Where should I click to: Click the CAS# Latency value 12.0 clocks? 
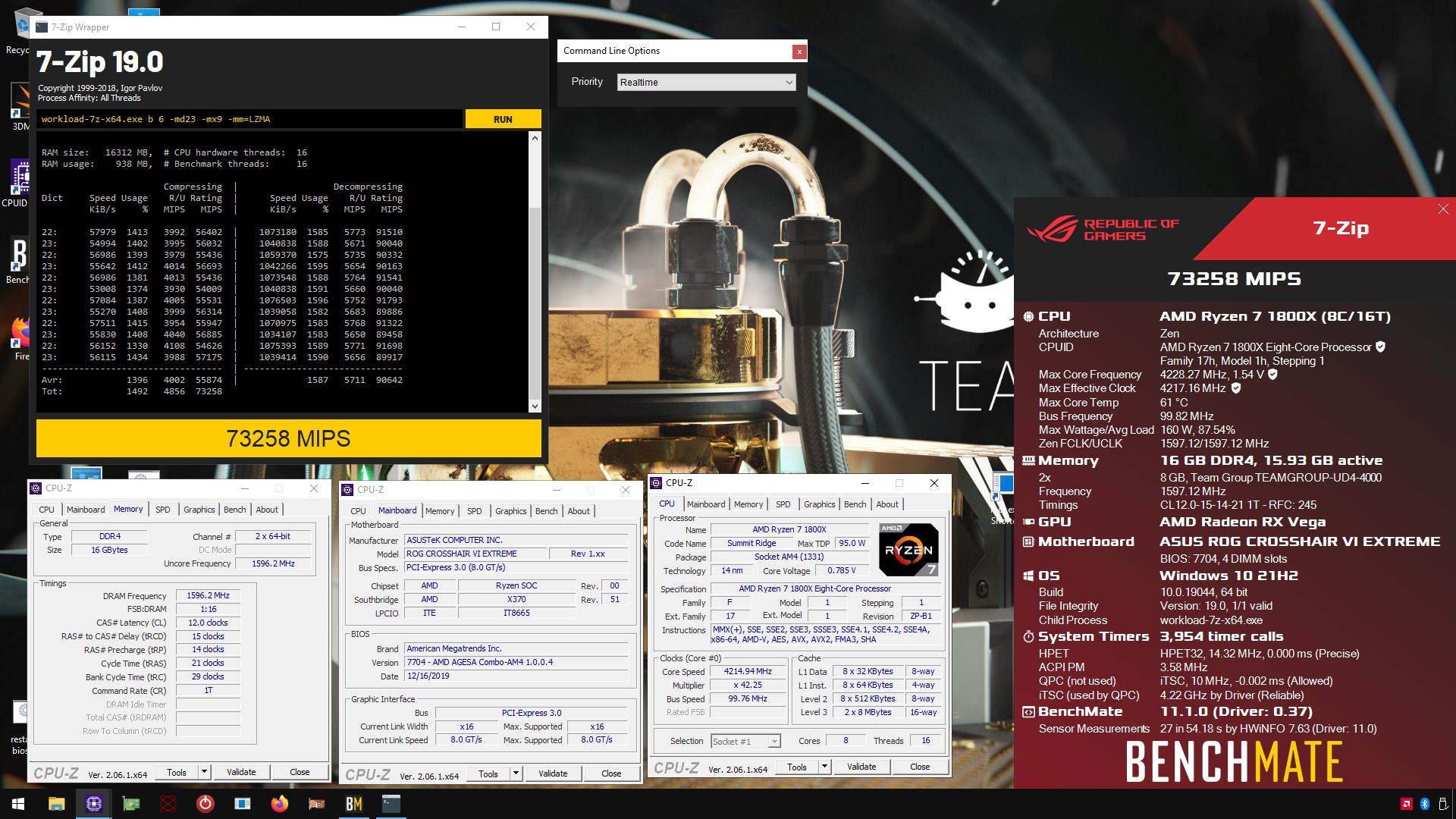pyautogui.click(x=208, y=623)
